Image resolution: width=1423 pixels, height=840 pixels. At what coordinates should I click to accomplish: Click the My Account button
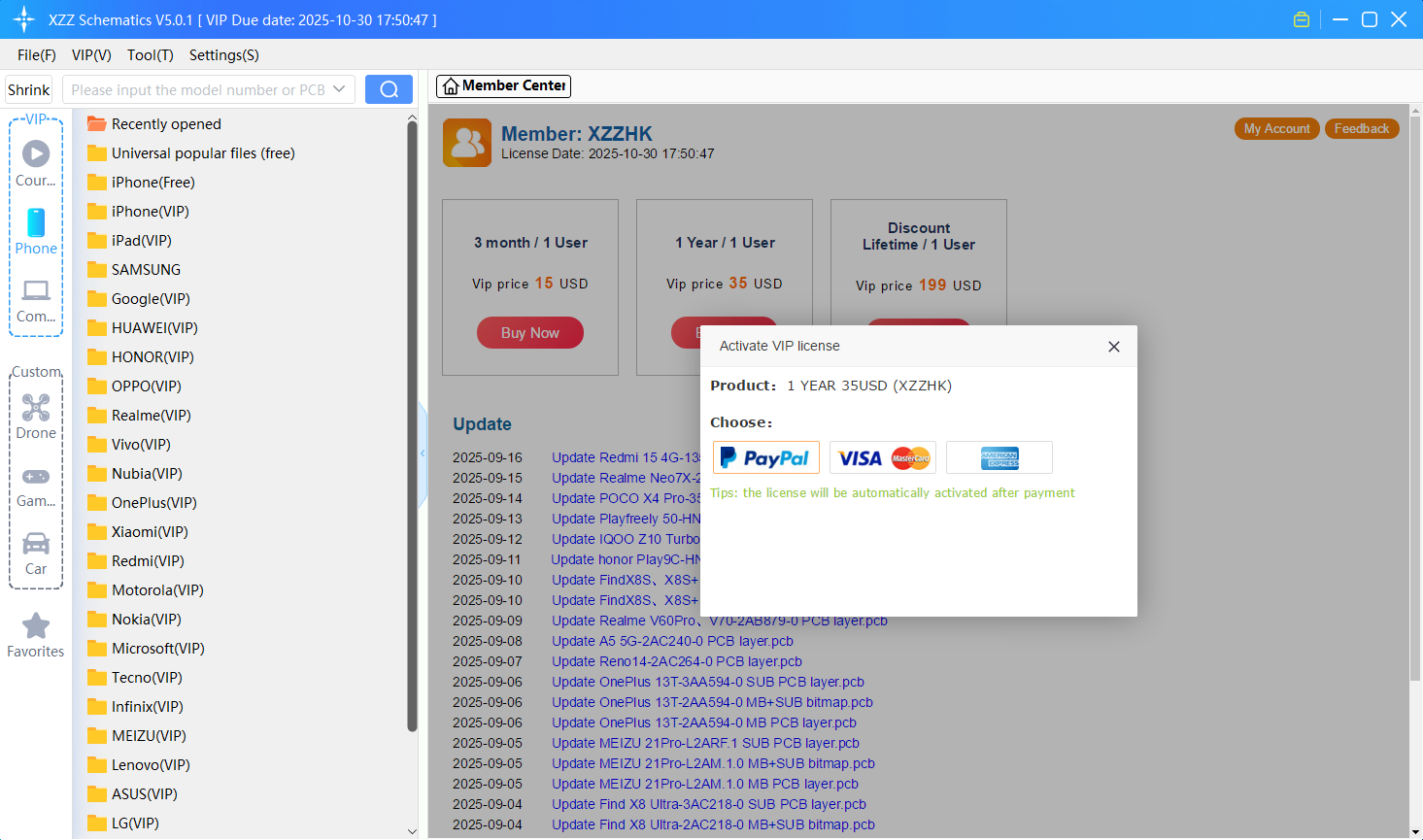click(1277, 128)
